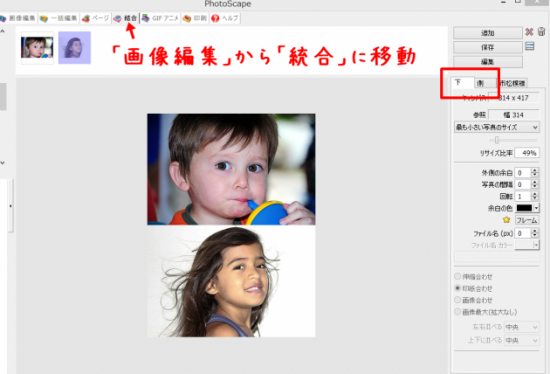Switch to the 一括編集 batch editor tab
550x374 pixels.
tap(59, 18)
